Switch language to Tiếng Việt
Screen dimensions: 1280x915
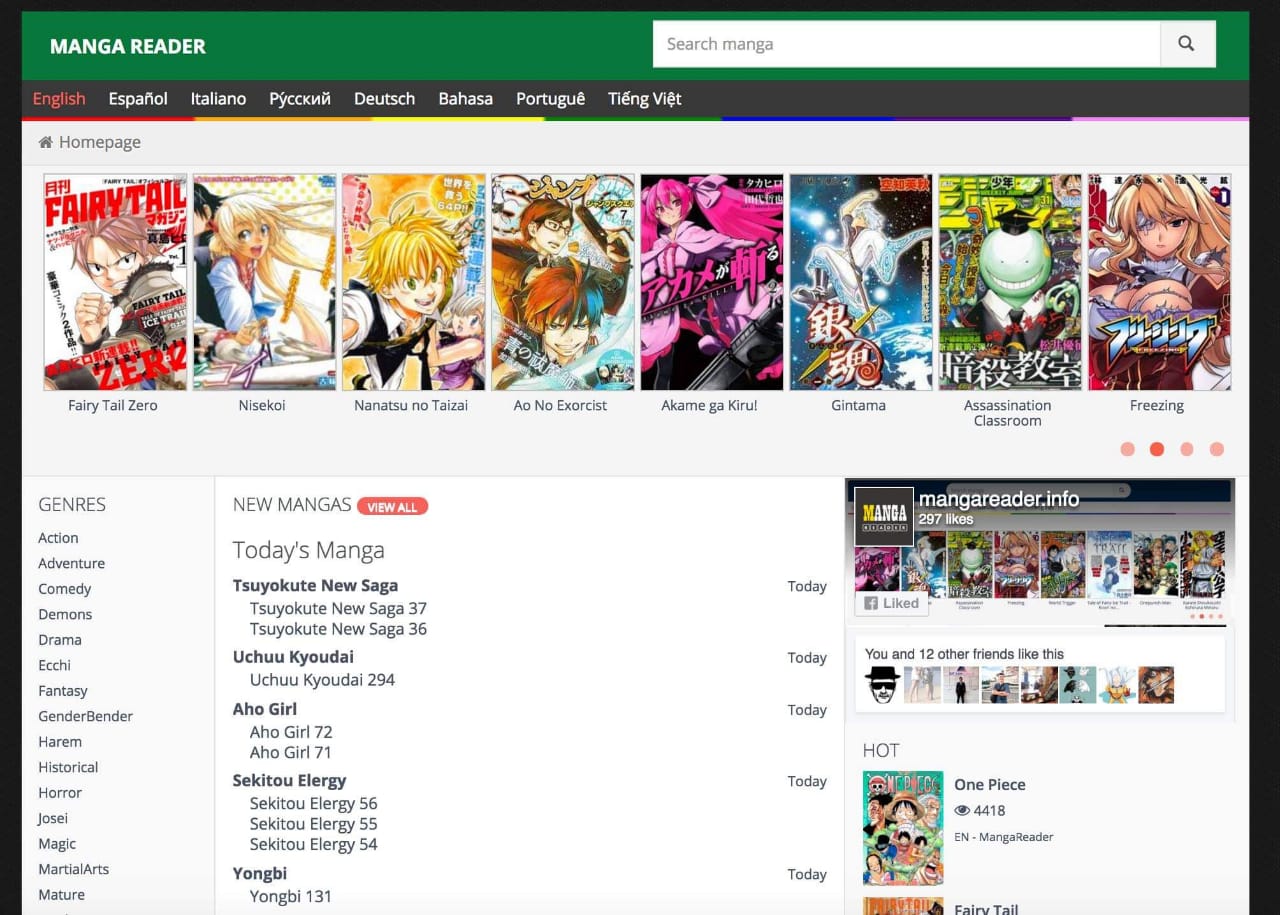tap(644, 98)
